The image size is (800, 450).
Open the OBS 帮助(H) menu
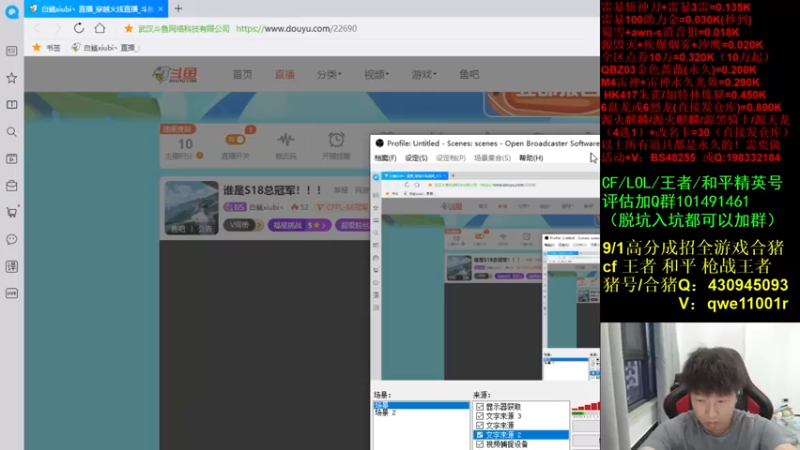click(x=531, y=158)
